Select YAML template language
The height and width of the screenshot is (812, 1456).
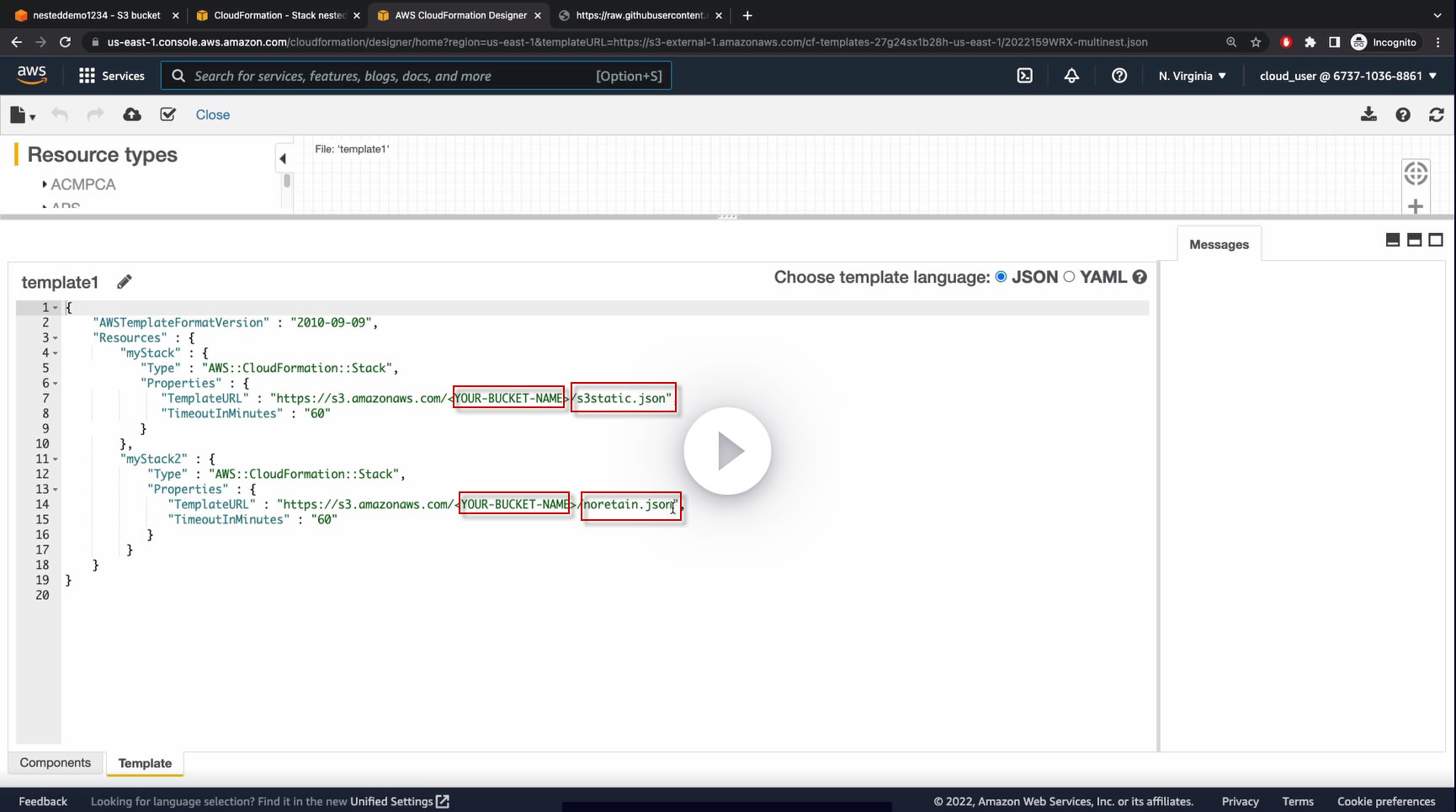tap(1069, 277)
